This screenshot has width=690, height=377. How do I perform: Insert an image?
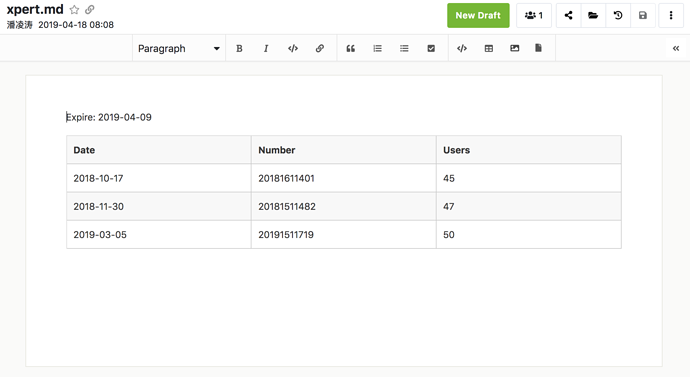515,48
